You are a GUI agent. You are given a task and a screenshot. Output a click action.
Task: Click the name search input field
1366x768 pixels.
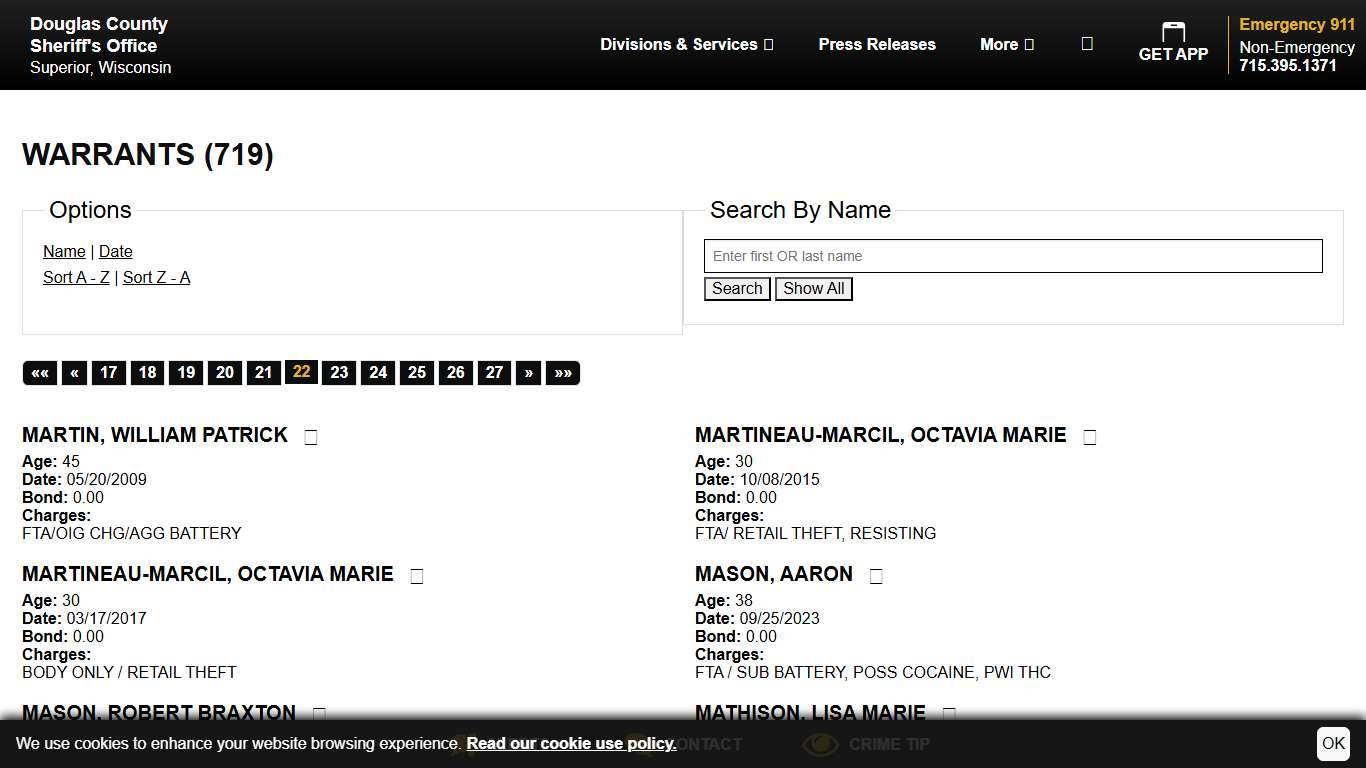[x=1012, y=256]
